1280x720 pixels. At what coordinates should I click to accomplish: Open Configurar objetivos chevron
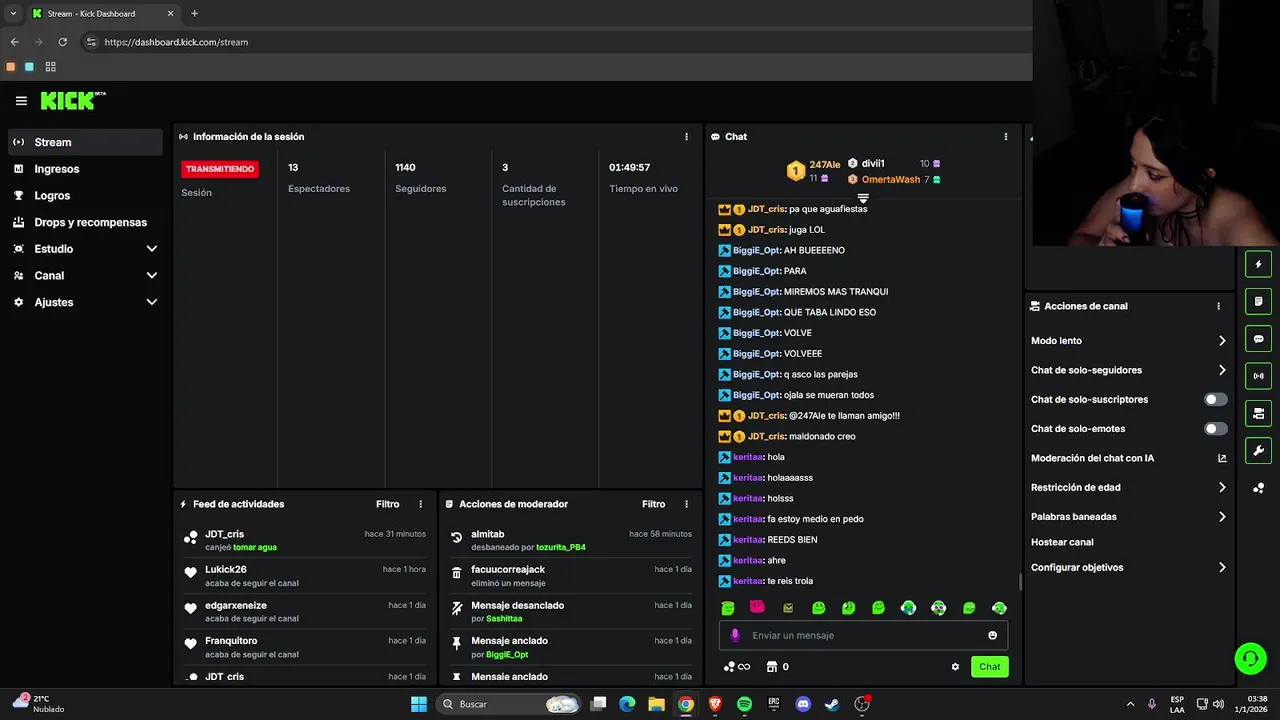point(1222,568)
